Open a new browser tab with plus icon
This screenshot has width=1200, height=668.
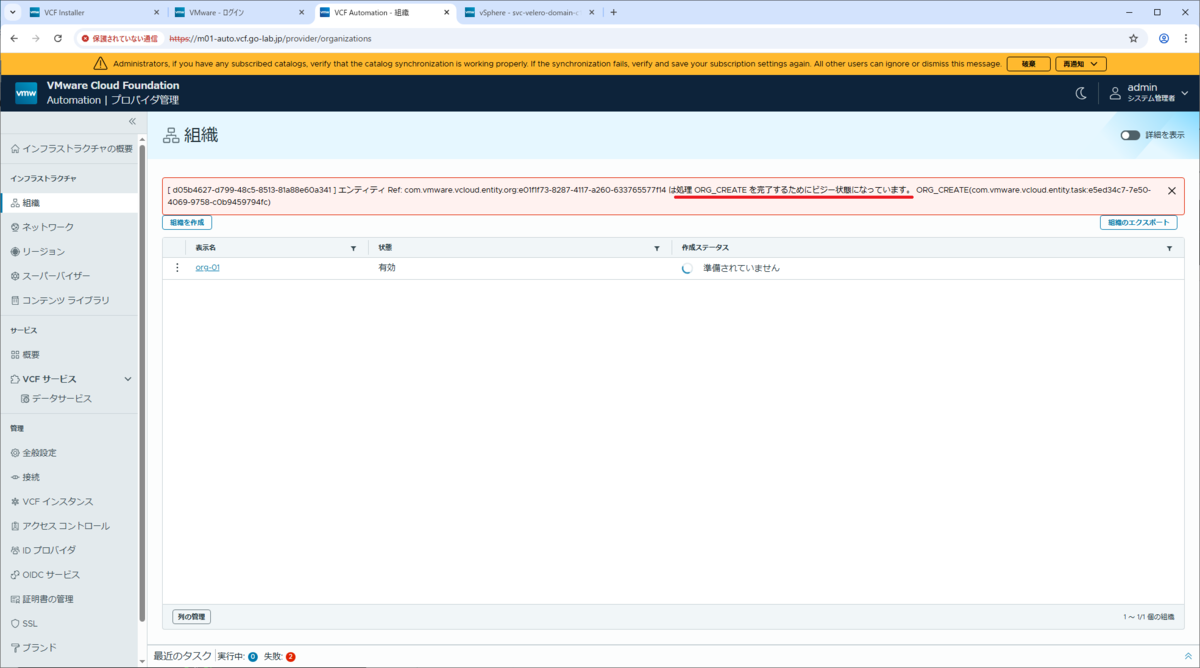coord(613,12)
